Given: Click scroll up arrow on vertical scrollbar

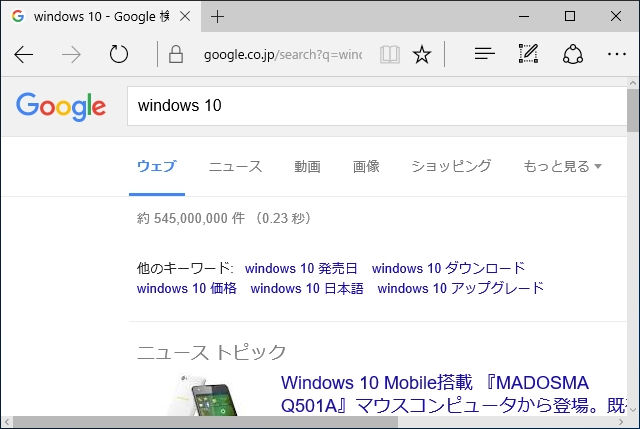Looking at the screenshot, I should click(633, 83).
